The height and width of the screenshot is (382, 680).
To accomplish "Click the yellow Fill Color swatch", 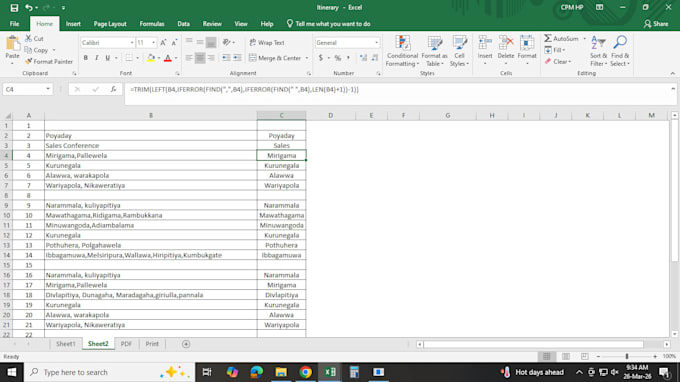I will pyautogui.click(x=151, y=58).
